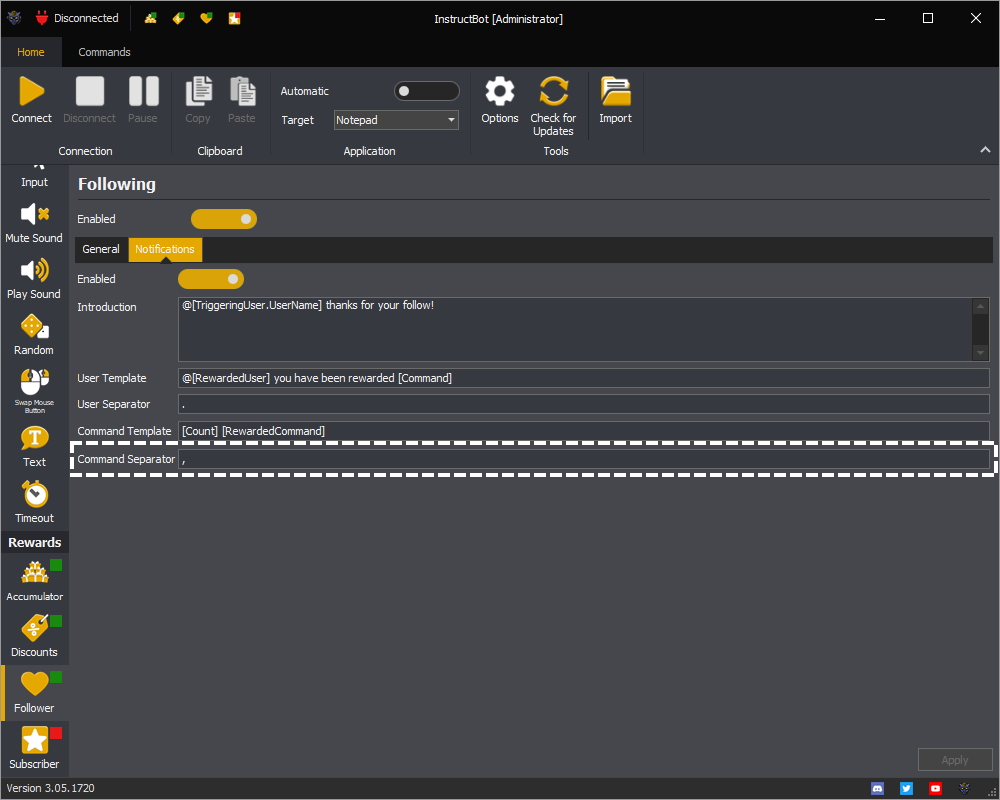Screen dimensions: 1000x800
Task: Toggle the Automatic application switch
Action: (x=427, y=91)
